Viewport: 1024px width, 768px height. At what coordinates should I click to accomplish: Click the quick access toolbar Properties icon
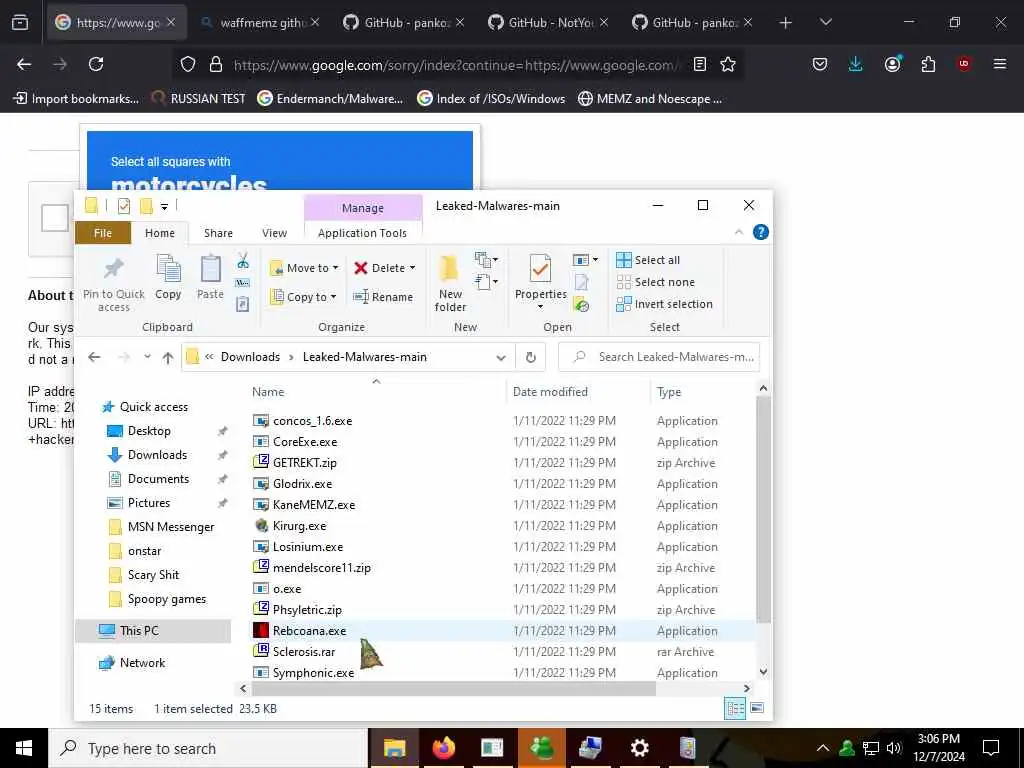pos(123,206)
